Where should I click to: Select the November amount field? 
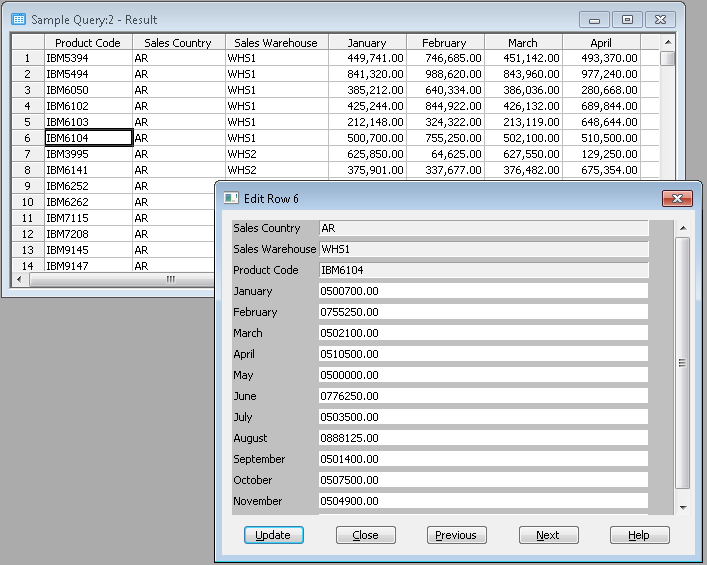[x=483, y=501]
